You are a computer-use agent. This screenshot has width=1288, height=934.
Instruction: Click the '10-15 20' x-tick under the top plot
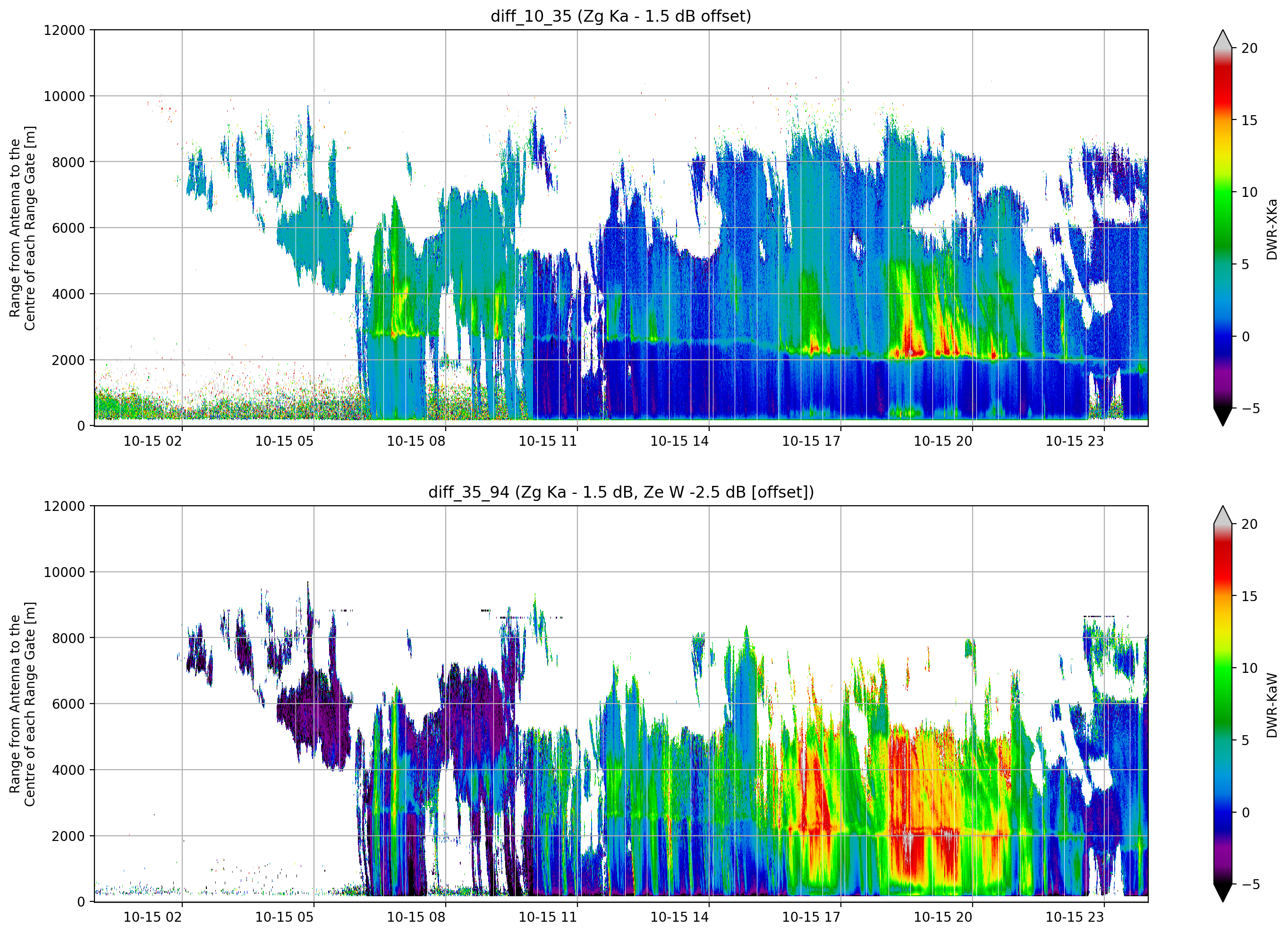[943, 442]
